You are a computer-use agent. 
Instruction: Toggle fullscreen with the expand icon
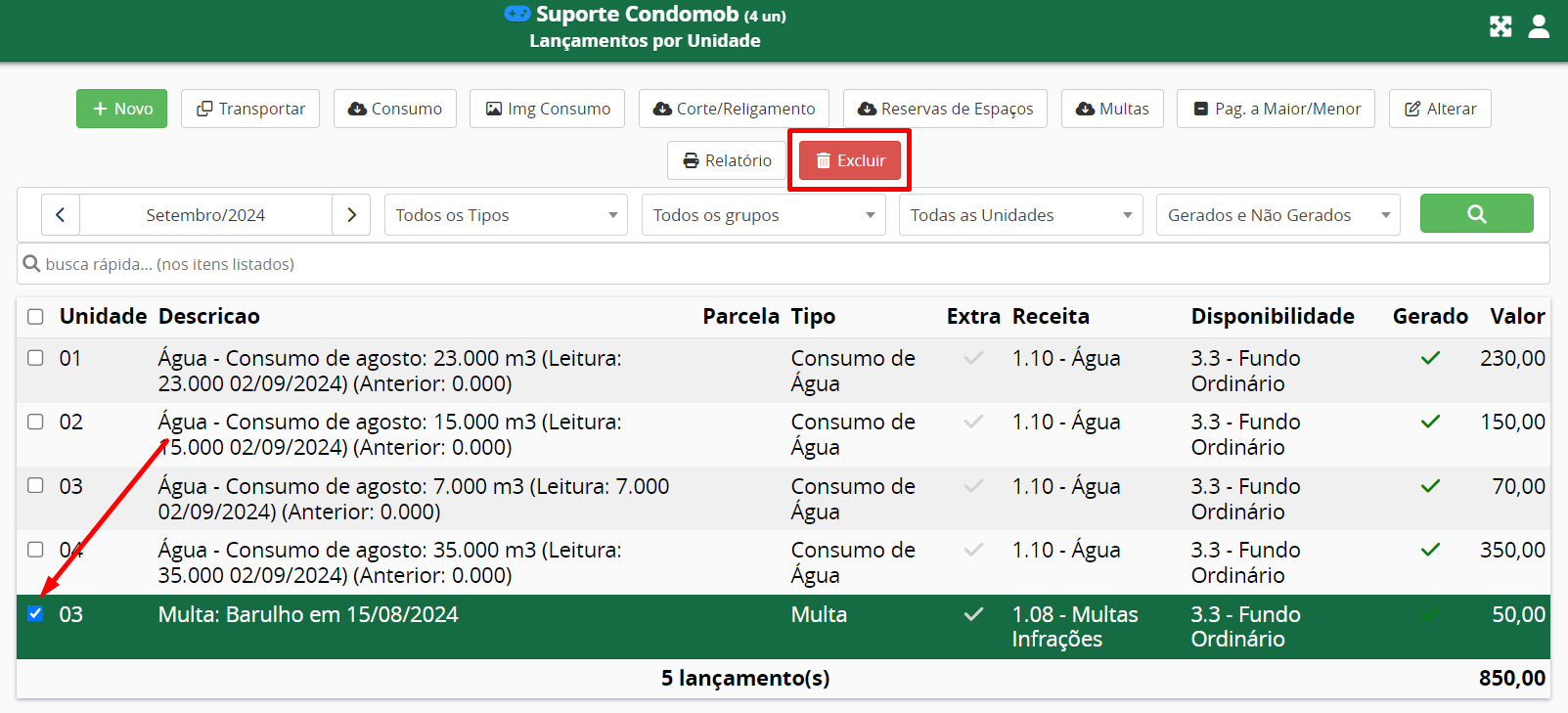point(1501,26)
